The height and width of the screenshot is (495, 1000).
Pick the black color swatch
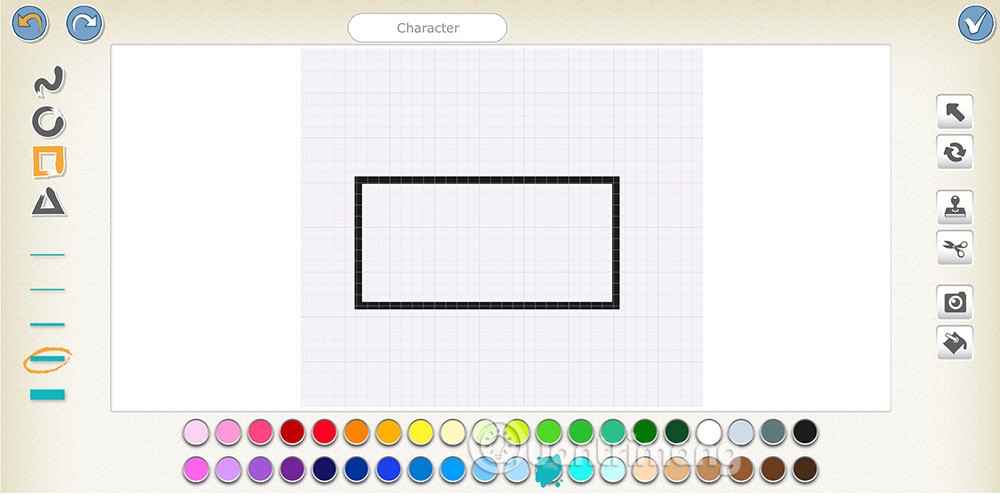pos(805,432)
